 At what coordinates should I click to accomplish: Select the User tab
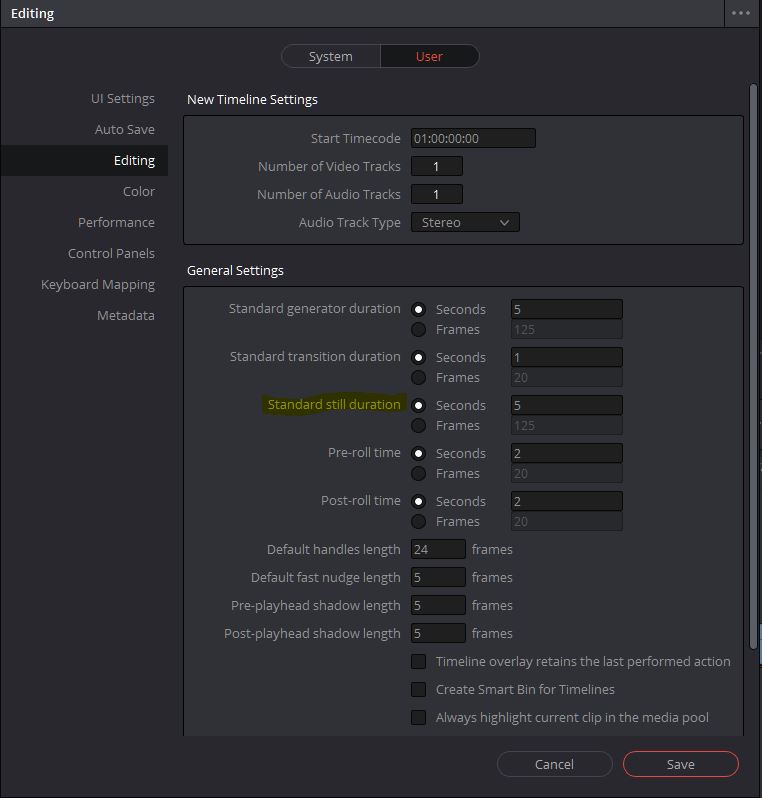429,56
